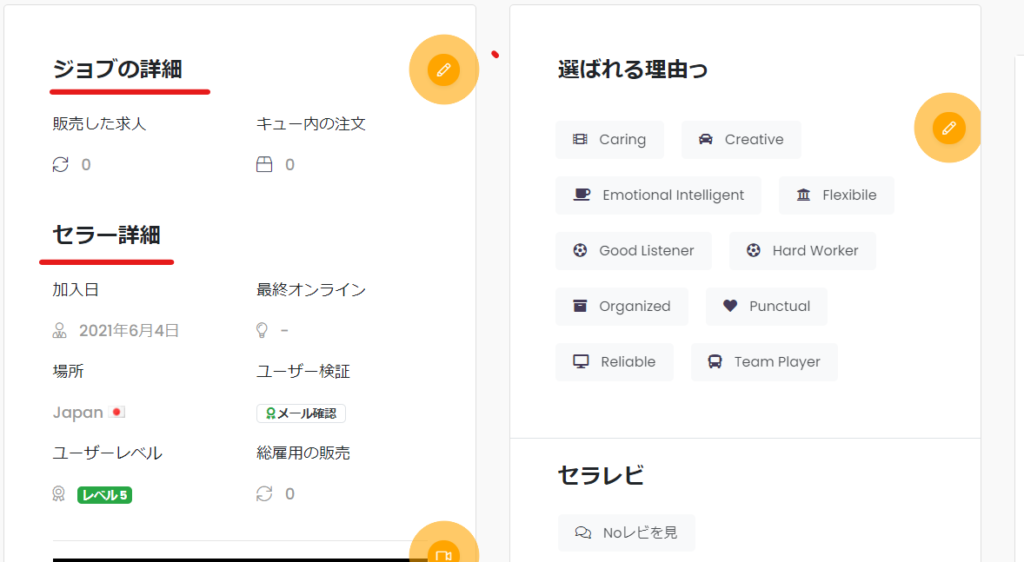Click the box icon under キュー内の注文
Screen dimensions: 1024x562
coord(264,164)
